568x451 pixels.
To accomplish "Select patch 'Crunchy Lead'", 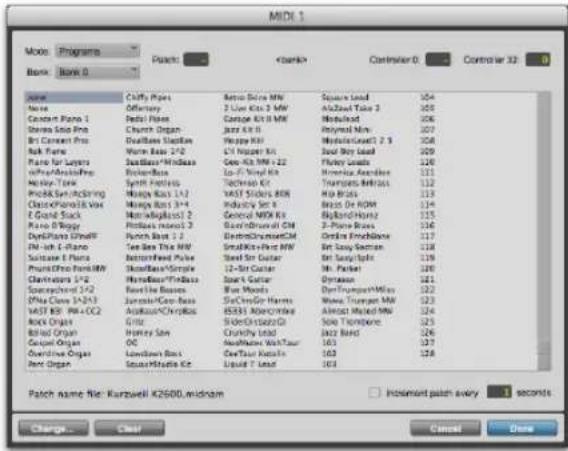I will [x=250, y=333].
